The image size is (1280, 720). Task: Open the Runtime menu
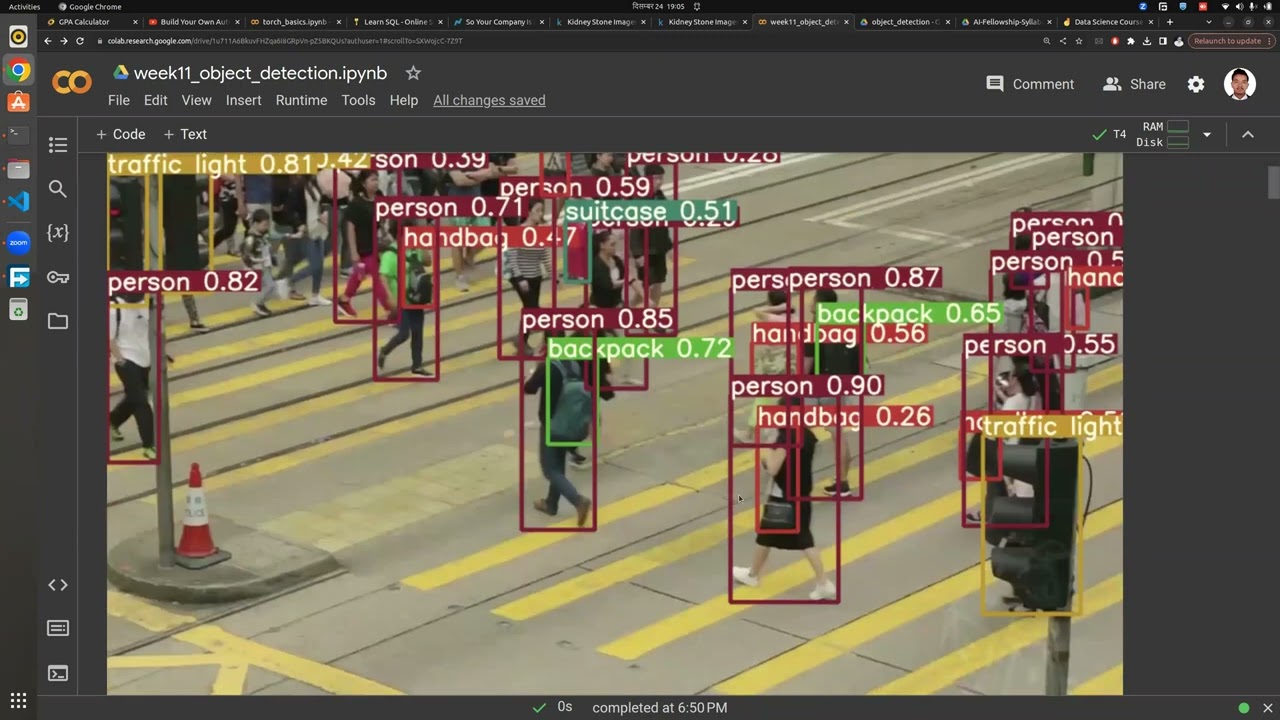[301, 100]
